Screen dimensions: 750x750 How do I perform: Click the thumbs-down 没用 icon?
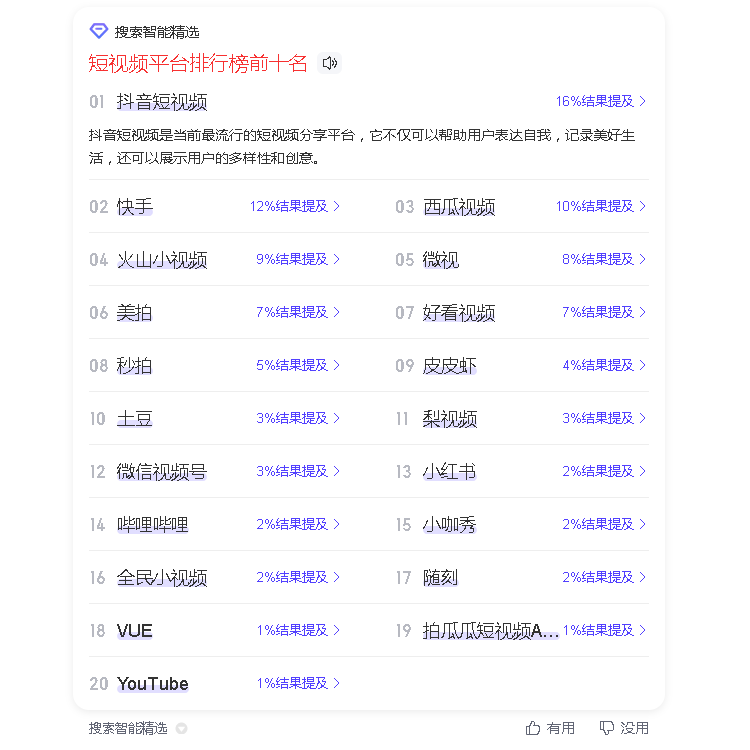pyautogui.click(x=607, y=728)
